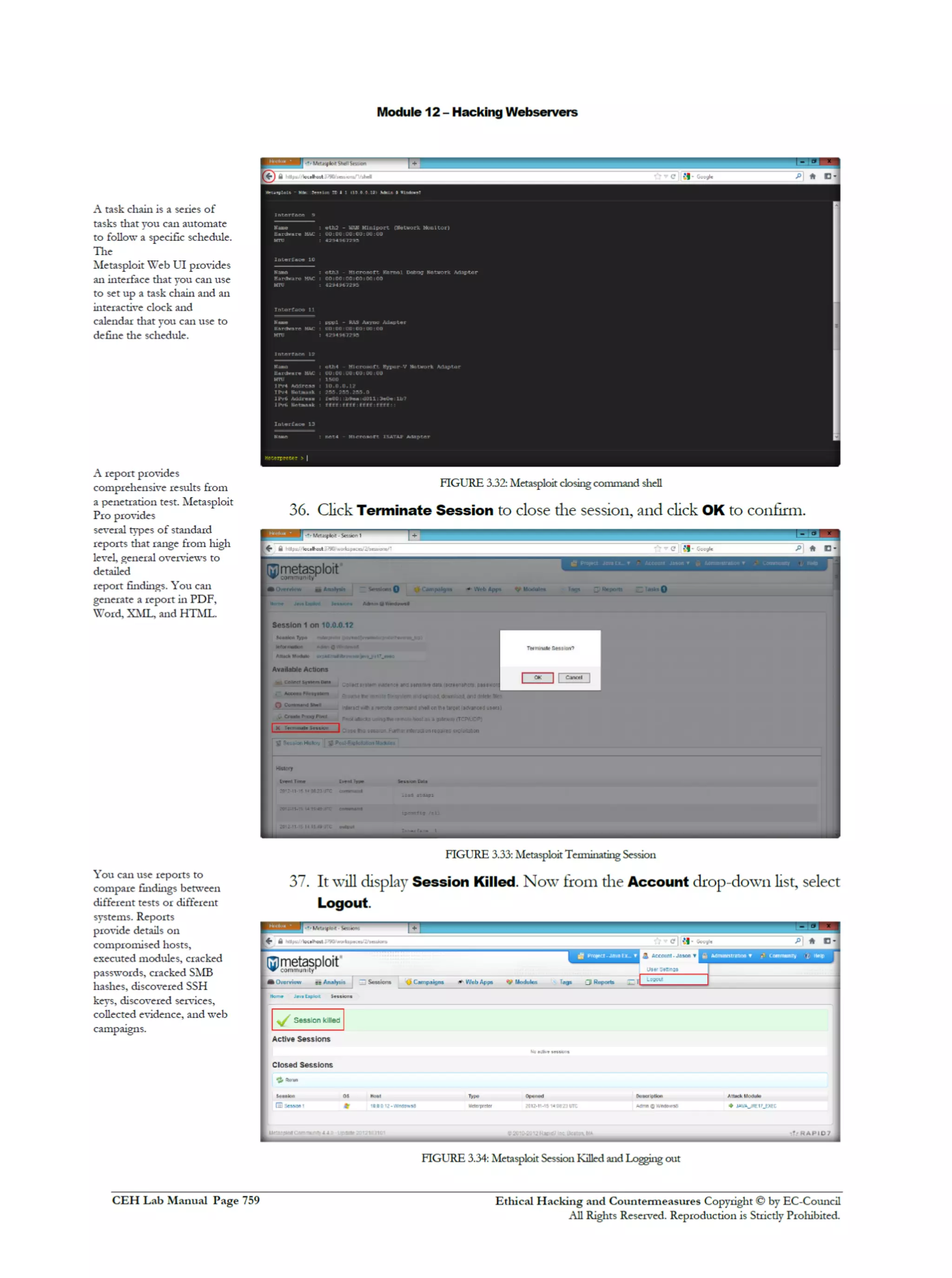The width and height of the screenshot is (952, 1278).
Task: Select User Settings in the Account dropdown
Action: coord(662,969)
